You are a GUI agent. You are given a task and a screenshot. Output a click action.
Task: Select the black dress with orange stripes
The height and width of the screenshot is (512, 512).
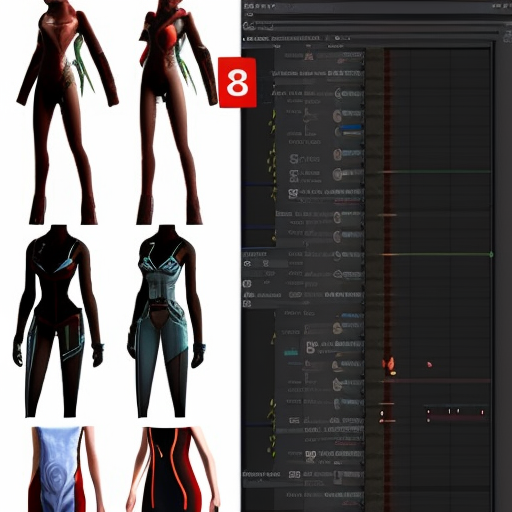pyautogui.click(x=174, y=469)
